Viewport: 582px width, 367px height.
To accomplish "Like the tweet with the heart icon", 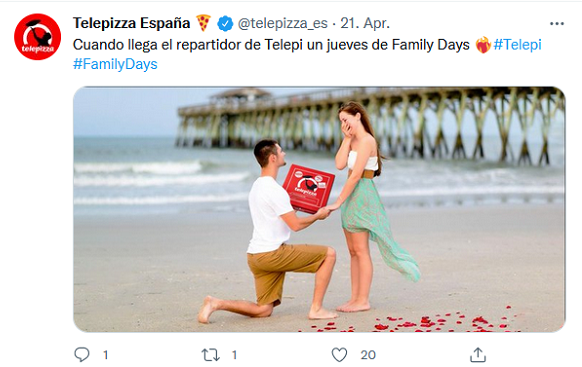I will pos(339,355).
